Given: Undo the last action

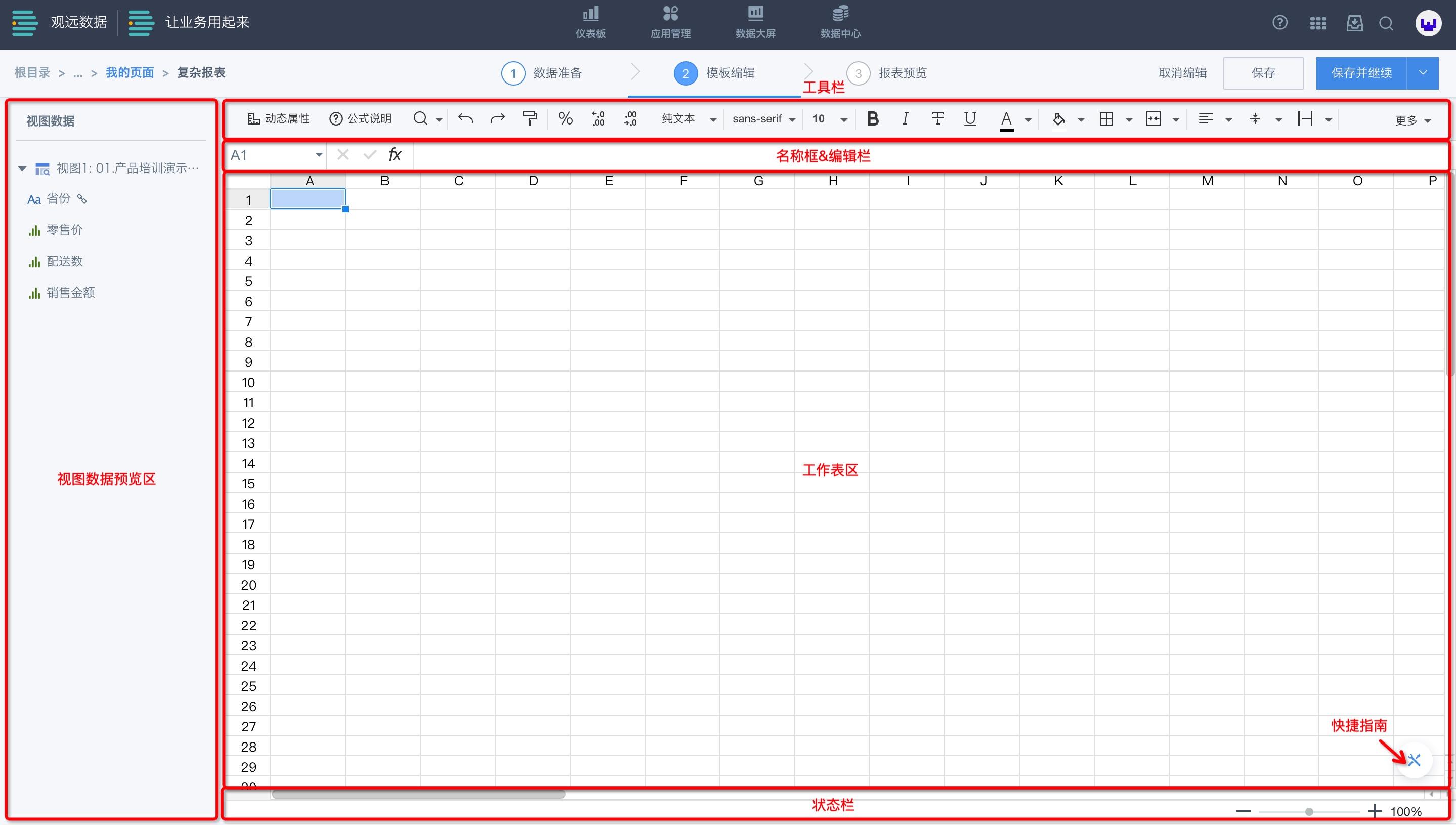Looking at the screenshot, I should pyautogui.click(x=465, y=118).
